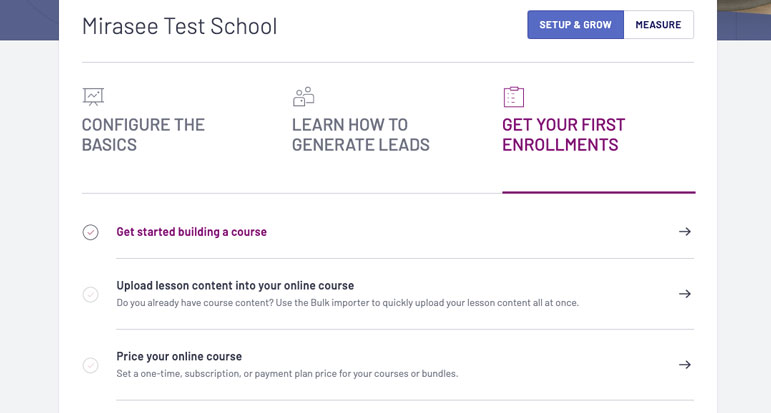Click the payment plan price description text
Image resolution: width=771 pixels, height=413 pixels.
point(287,374)
